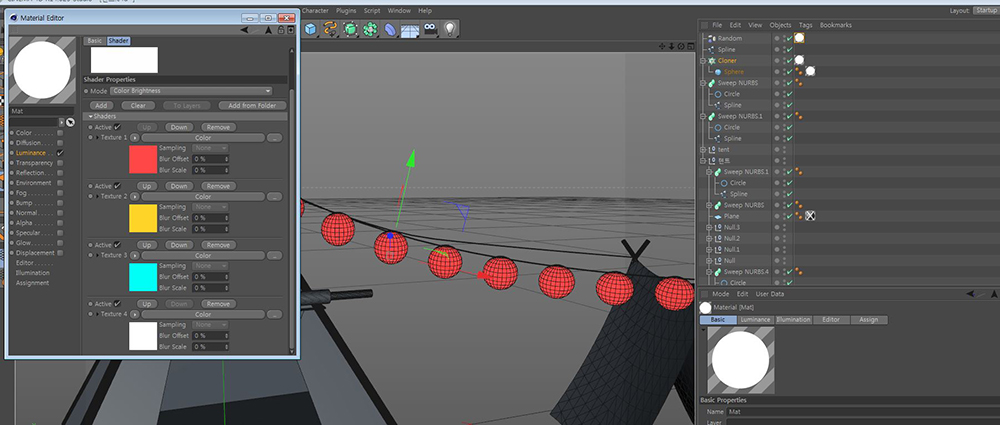The image size is (1000, 425).
Task: Toggle the Material Editor lock icon
Action: pyautogui.click(x=281, y=30)
